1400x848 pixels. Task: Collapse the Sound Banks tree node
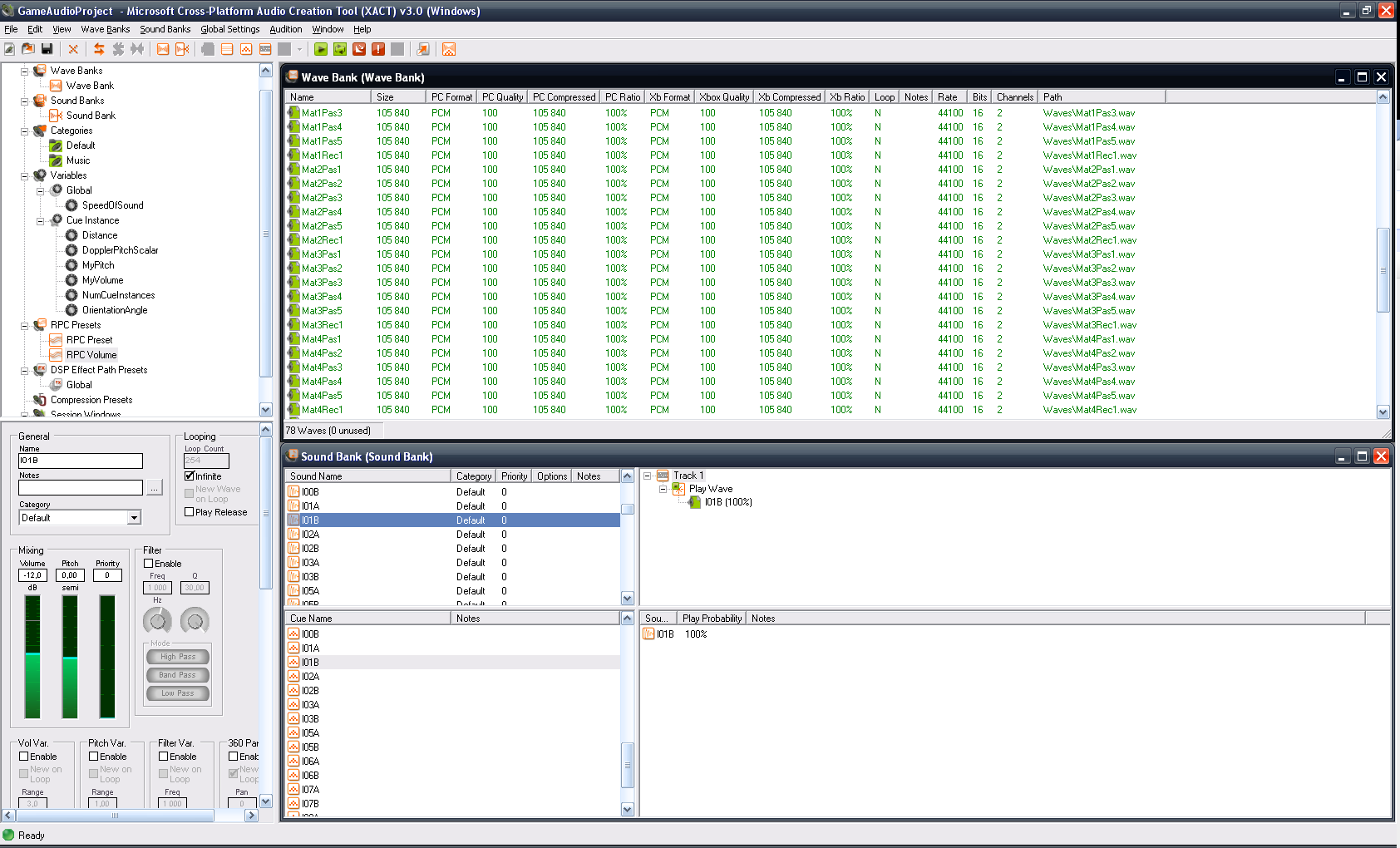24,101
